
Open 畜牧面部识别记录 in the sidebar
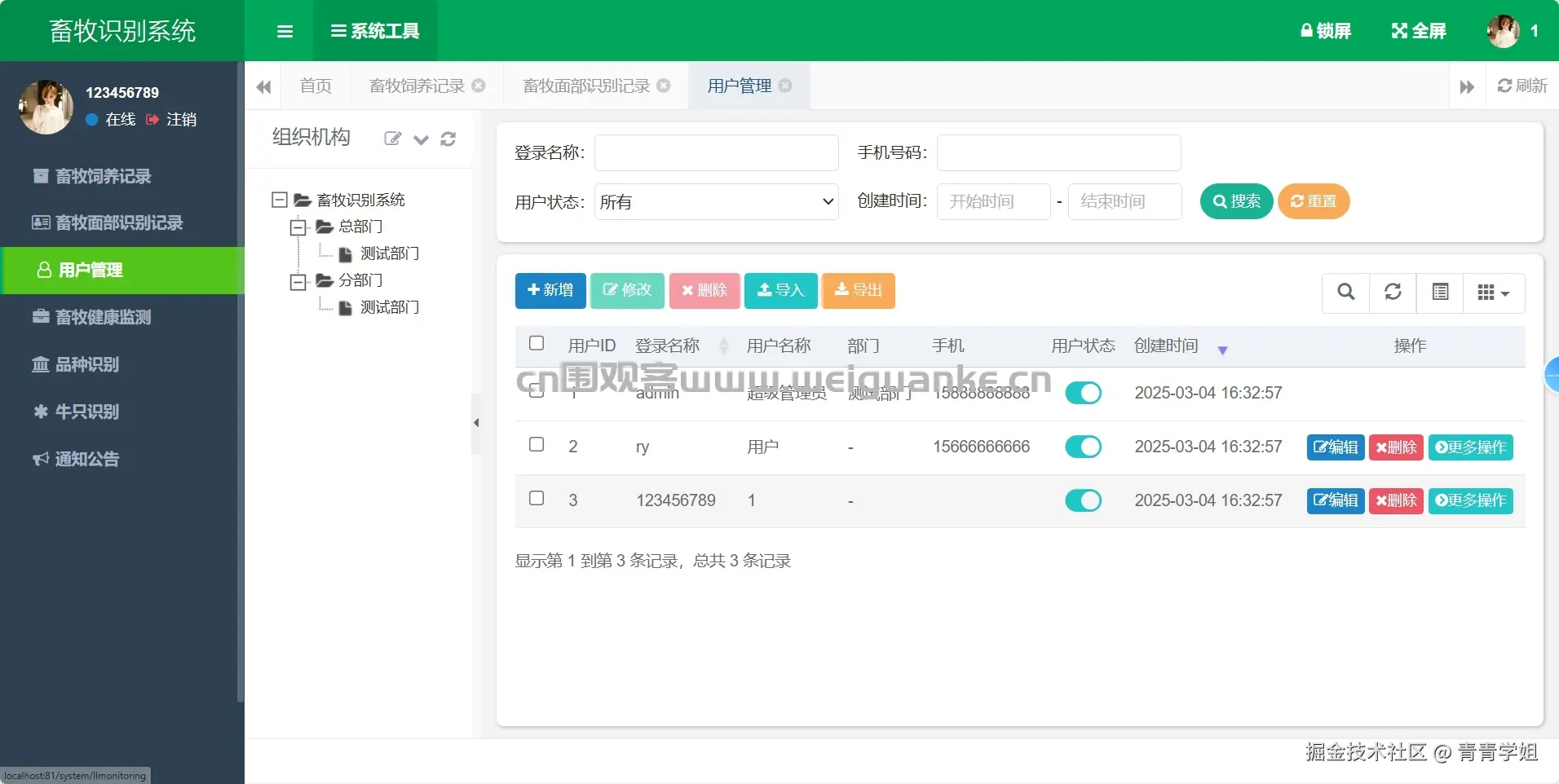pyautogui.click(x=122, y=222)
